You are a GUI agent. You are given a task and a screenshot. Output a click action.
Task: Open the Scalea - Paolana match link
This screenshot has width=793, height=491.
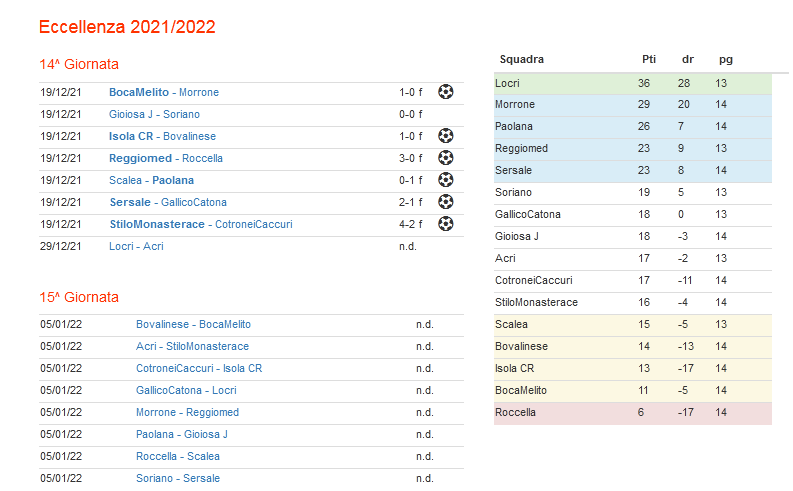click(x=151, y=181)
